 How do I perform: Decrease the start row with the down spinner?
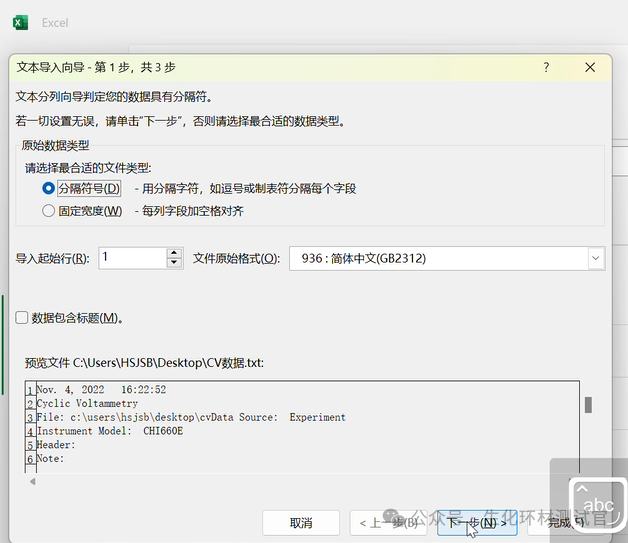174,263
